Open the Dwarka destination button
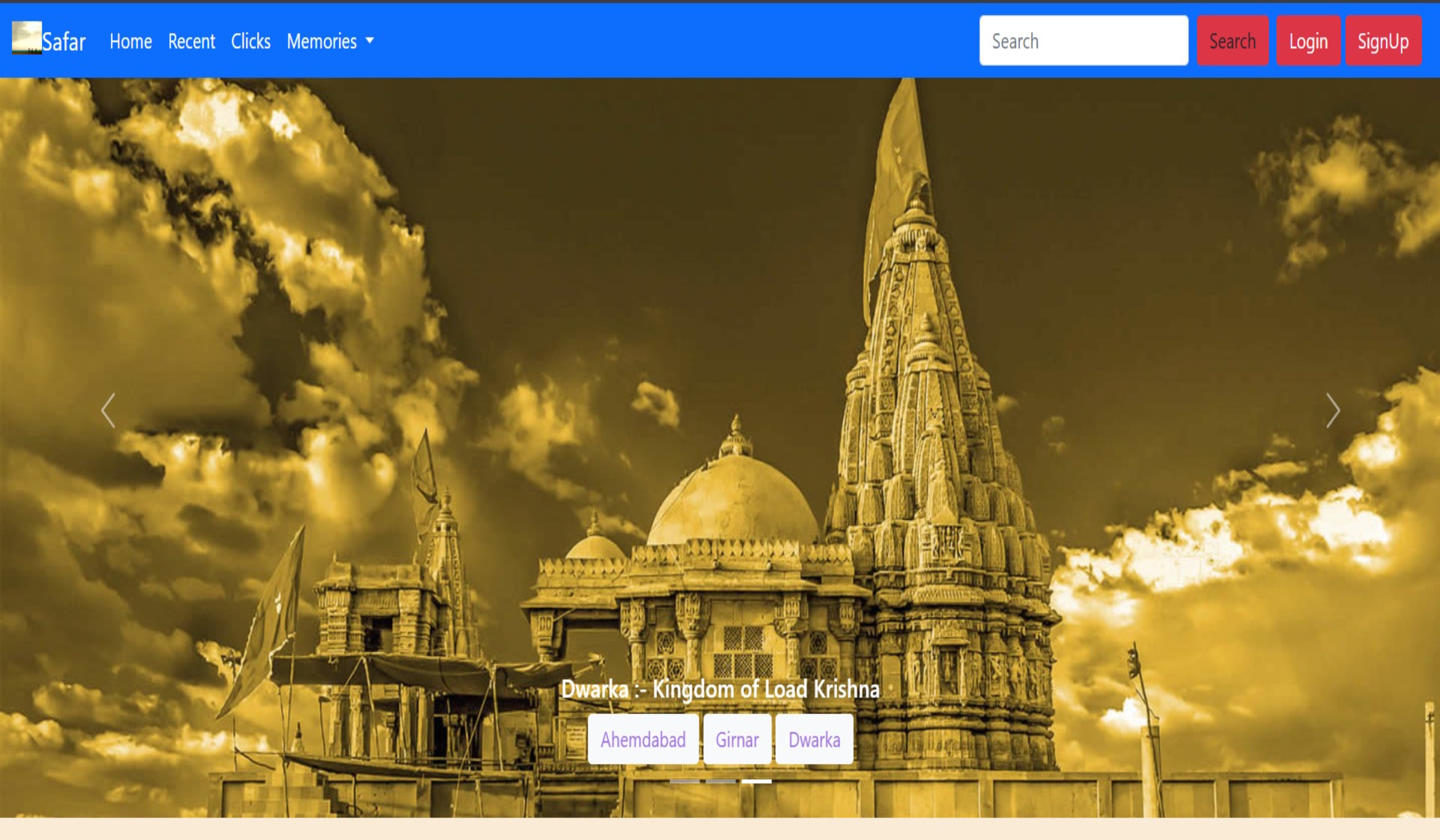This screenshot has height=840, width=1440. pos(814,739)
